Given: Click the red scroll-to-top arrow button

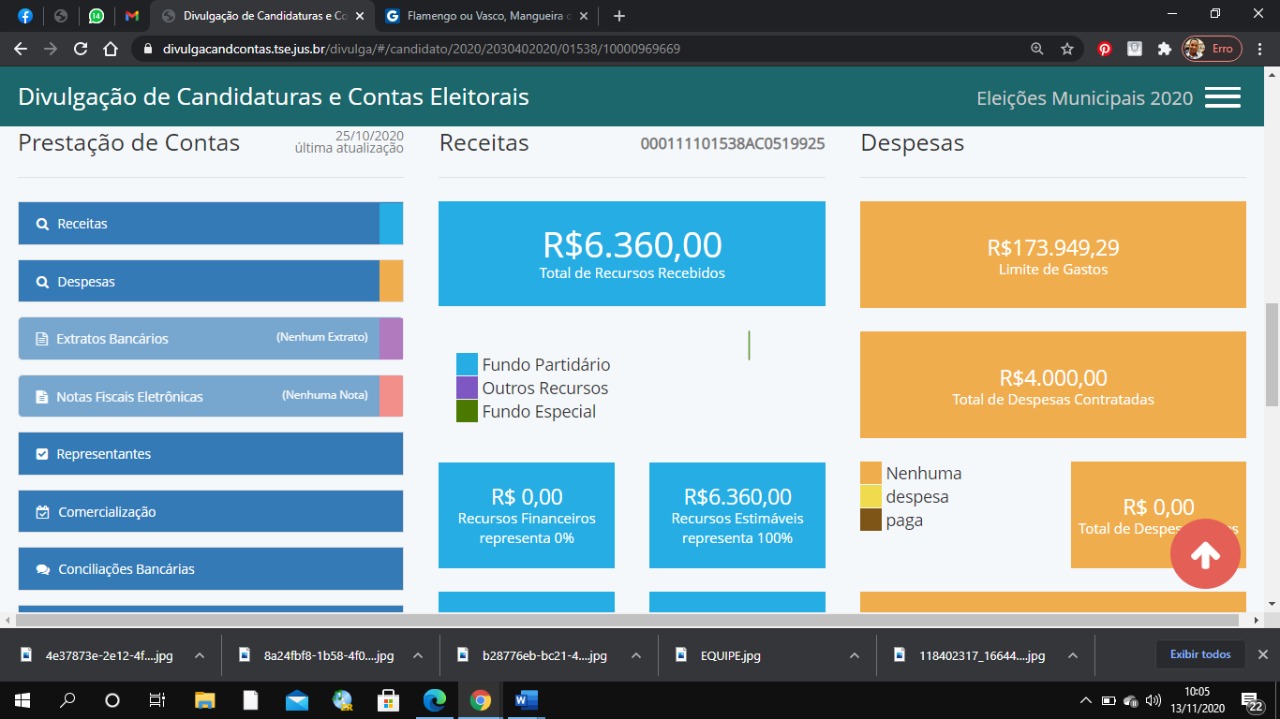Looking at the screenshot, I should tap(1205, 554).
